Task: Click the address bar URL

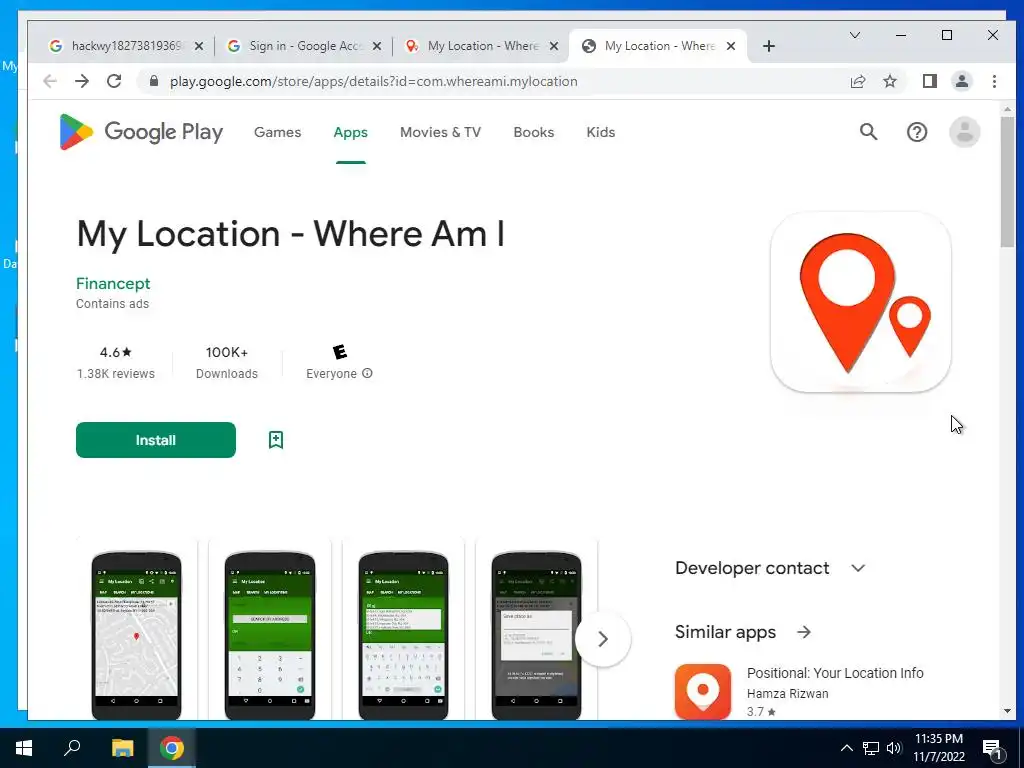Action: point(374,81)
